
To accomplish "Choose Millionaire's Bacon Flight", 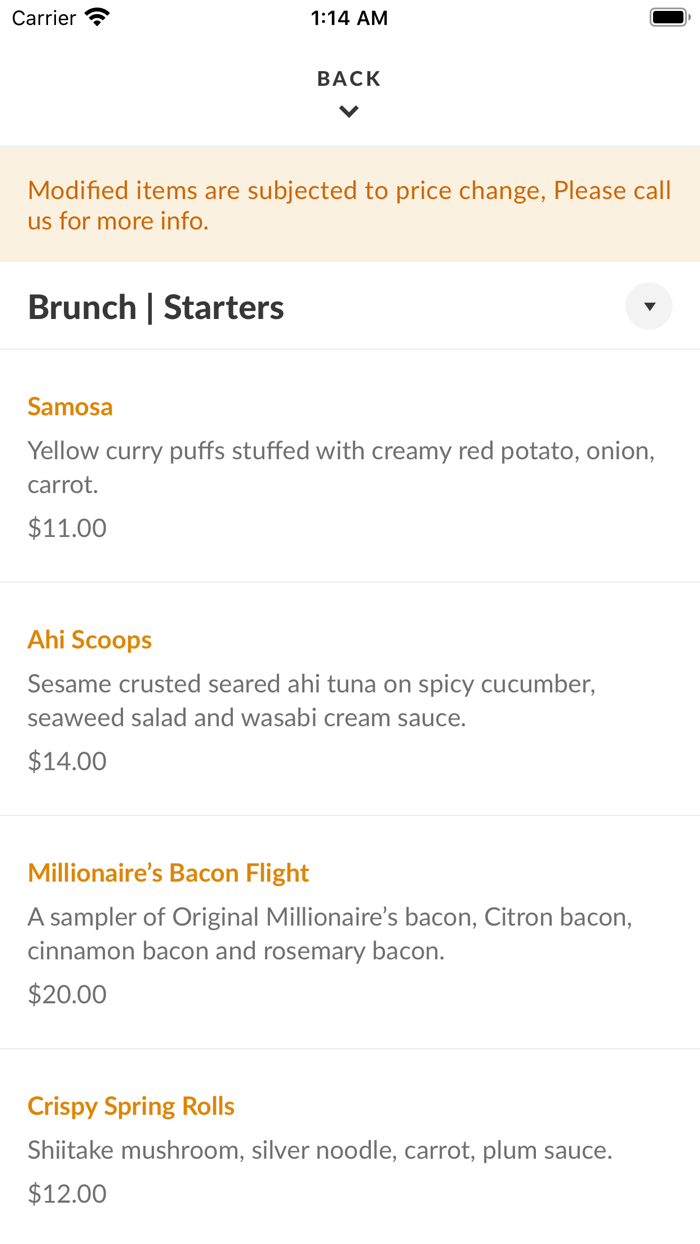I will pos(168,873).
